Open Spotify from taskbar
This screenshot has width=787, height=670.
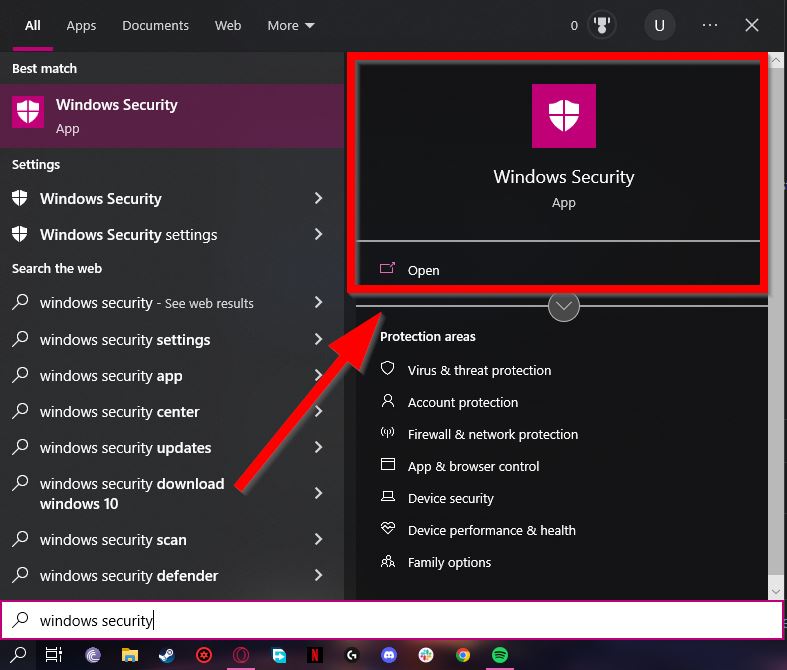pos(500,655)
